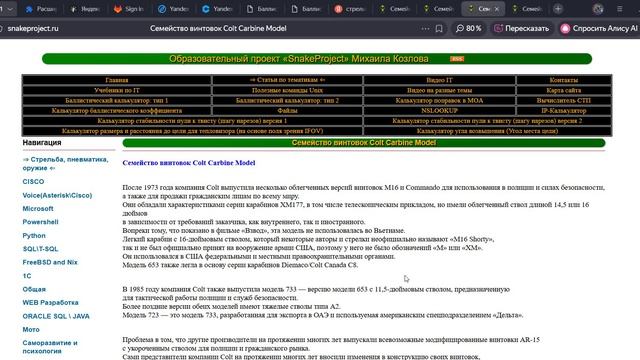The image size is (640, 360).
Task: Switch to the Яндекс tab with star icon
Action: click(85, 9)
